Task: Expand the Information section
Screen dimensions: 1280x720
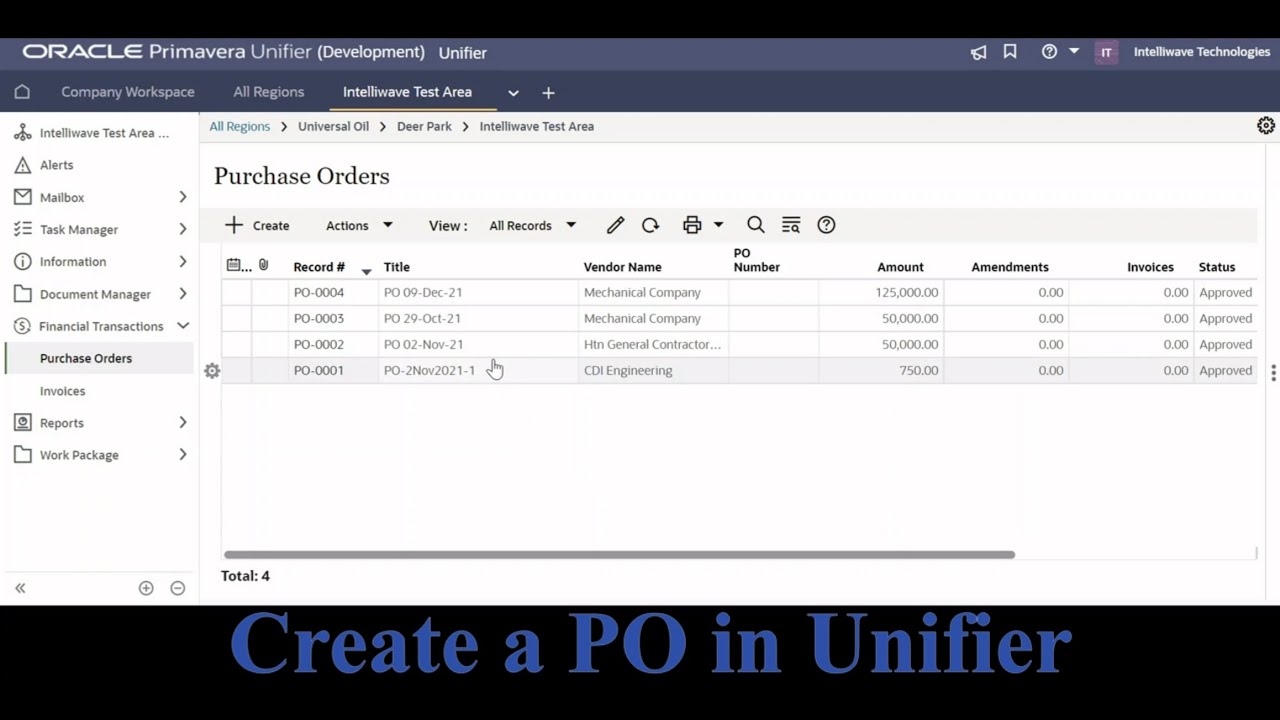Action: (x=183, y=261)
